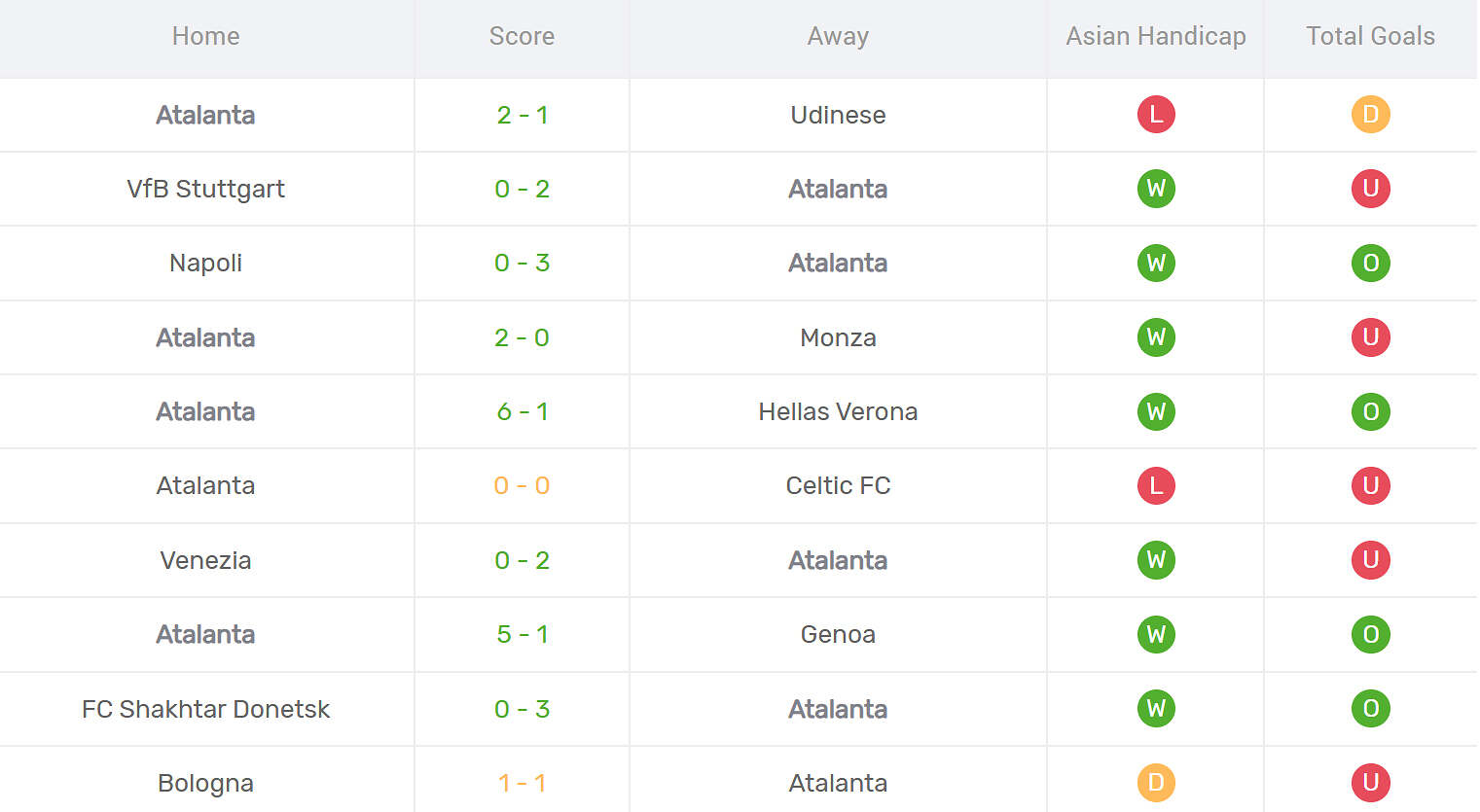Click green W handicap badge in VfB Stuttgart row
1480x812 pixels.
pyautogui.click(x=1156, y=189)
